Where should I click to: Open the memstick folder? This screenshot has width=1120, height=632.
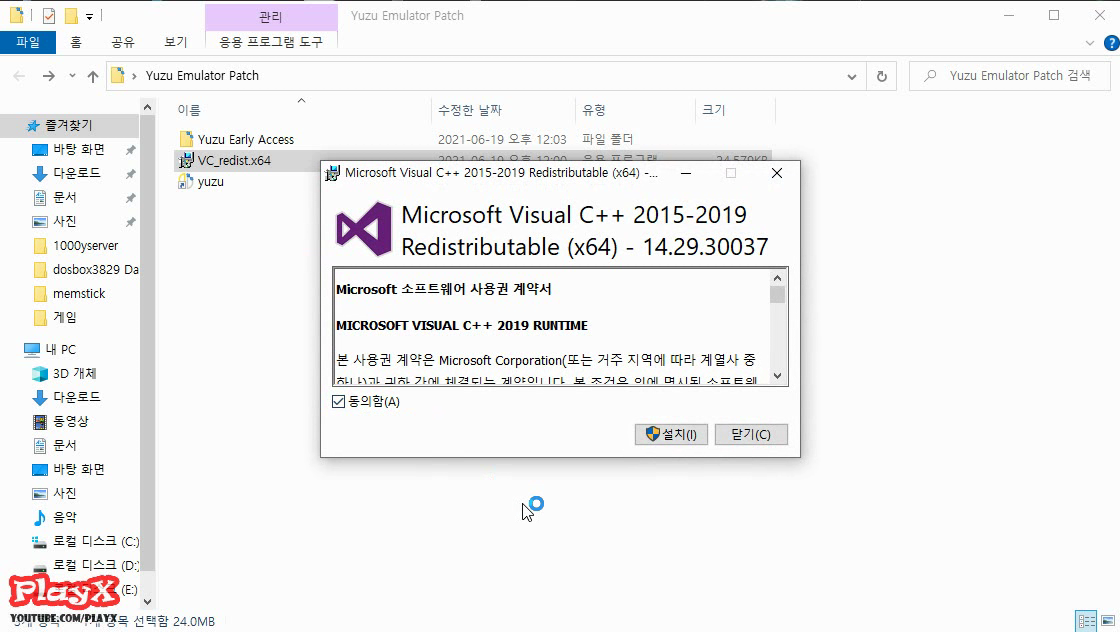tap(79, 294)
